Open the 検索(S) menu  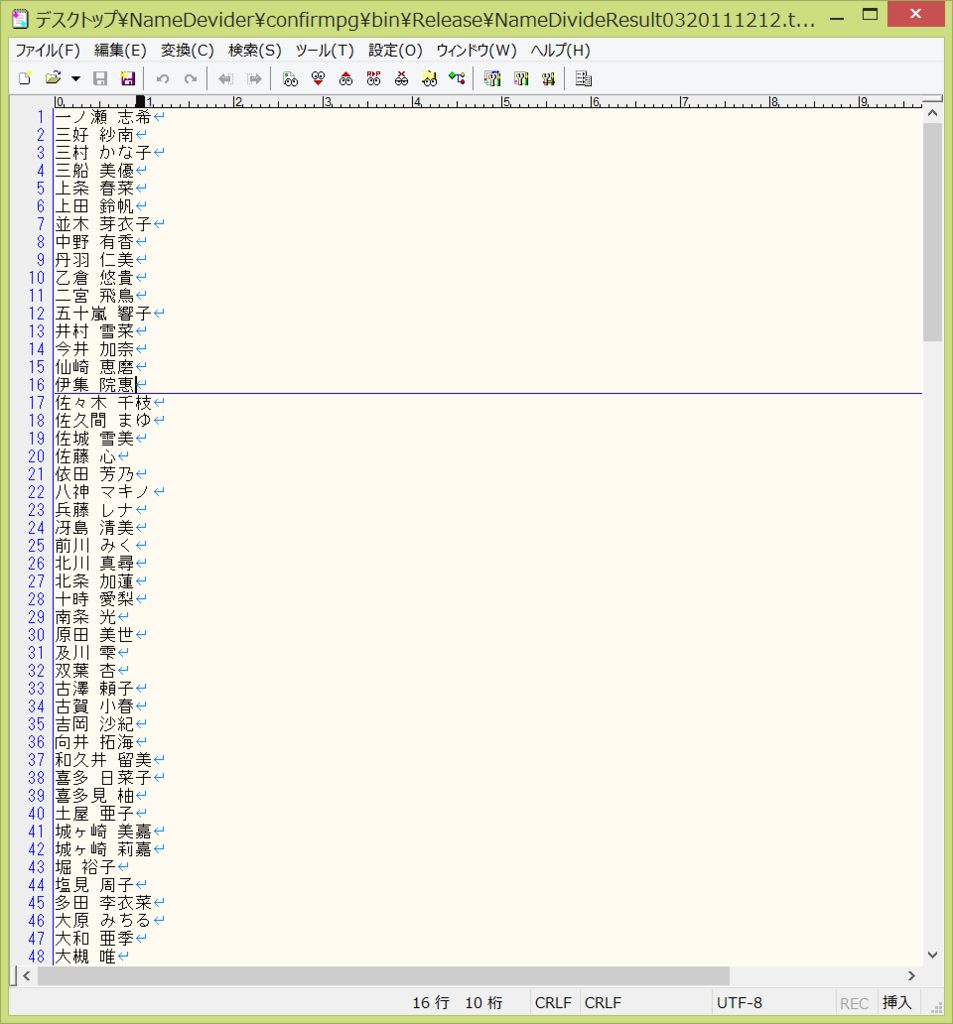(x=255, y=50)
